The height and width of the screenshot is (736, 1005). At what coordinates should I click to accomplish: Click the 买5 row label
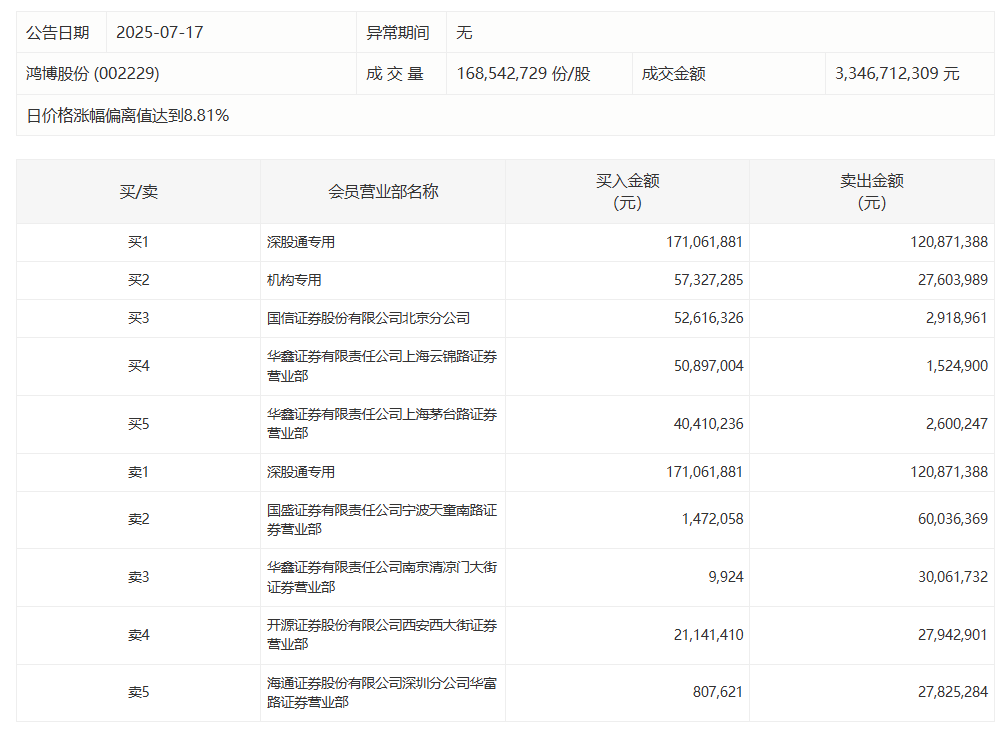click(138, 424)
